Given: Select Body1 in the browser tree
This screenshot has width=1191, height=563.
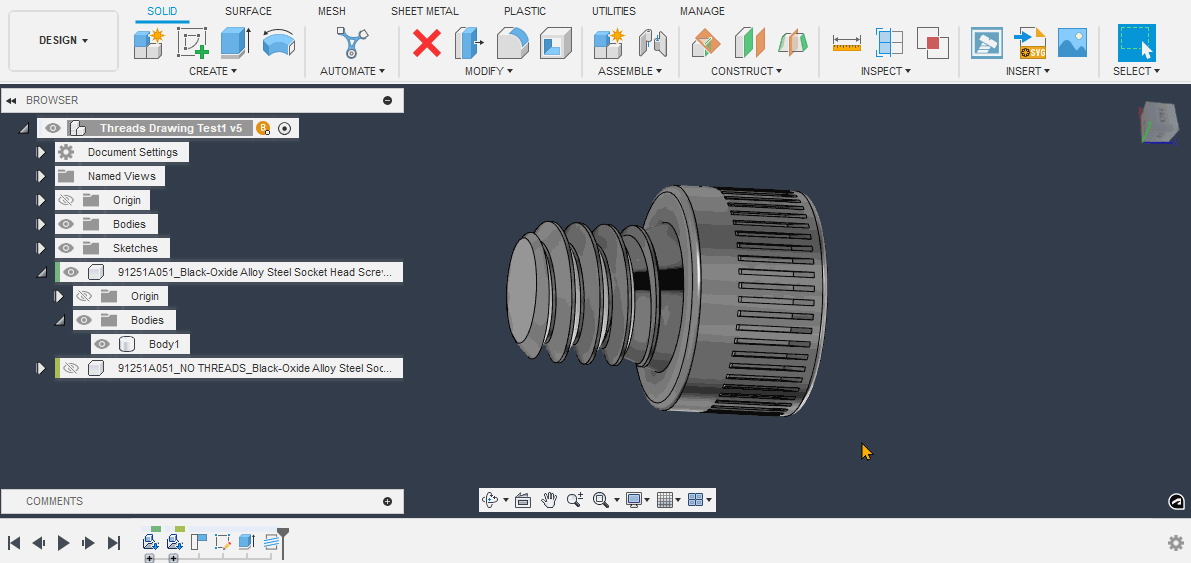Looking at the screenshot, I should click(x=164, y=344).
